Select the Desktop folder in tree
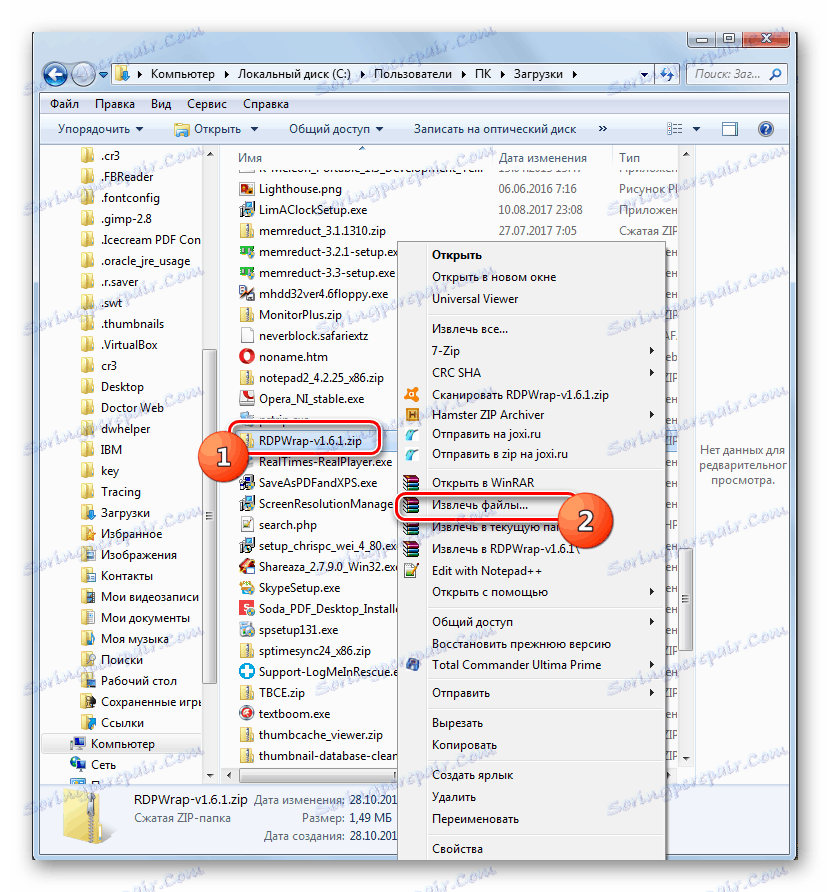The width and height of the screenshot is (830, 892). click(x=122, y=387)
